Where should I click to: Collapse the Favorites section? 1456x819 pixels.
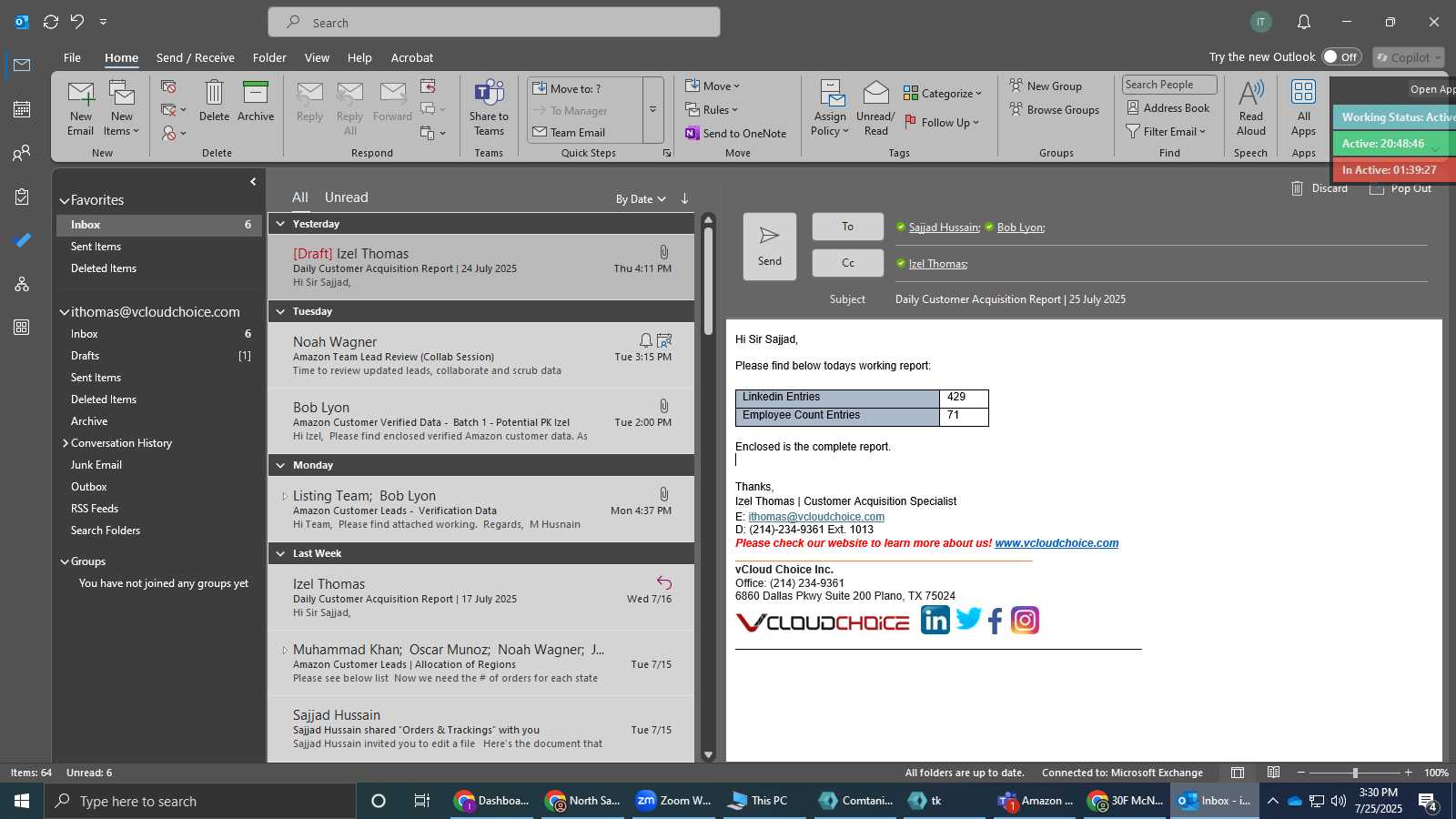(x=65, y=200)
